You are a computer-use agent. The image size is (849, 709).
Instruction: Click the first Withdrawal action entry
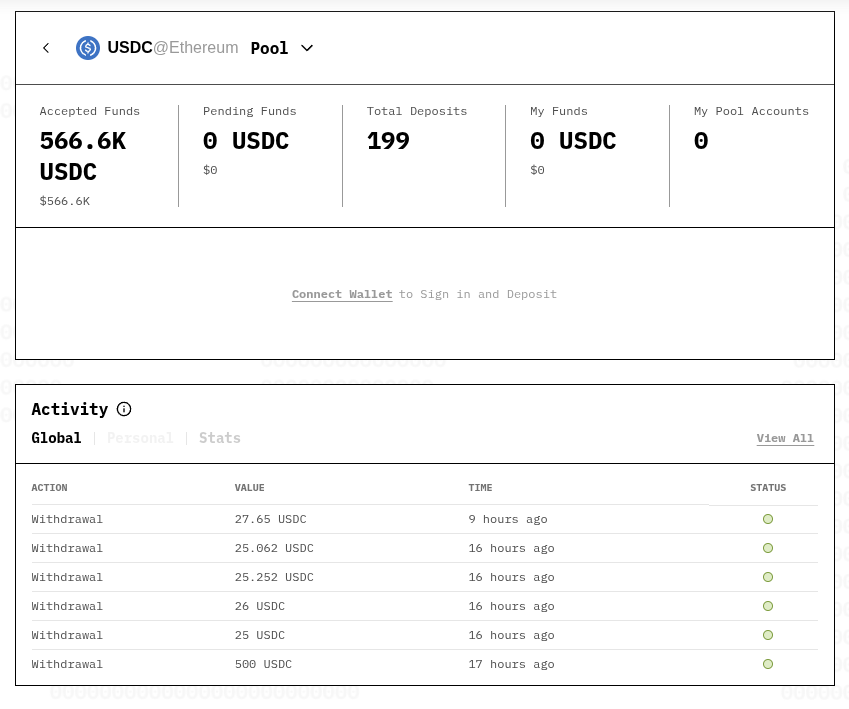[x=67, y=519]
